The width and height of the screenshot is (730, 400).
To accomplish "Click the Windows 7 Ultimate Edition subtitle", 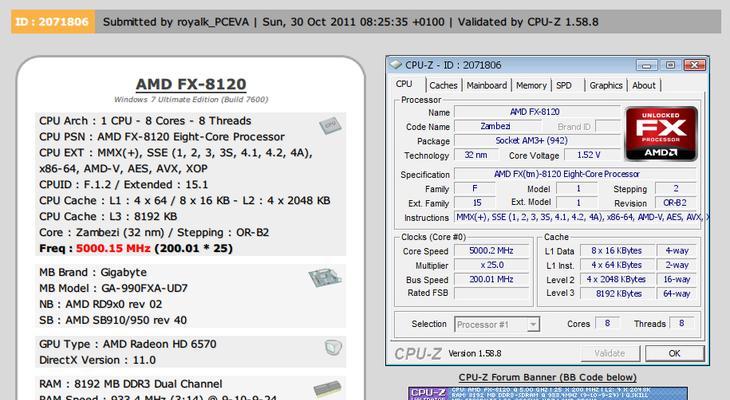I will [x=191, y=100].
